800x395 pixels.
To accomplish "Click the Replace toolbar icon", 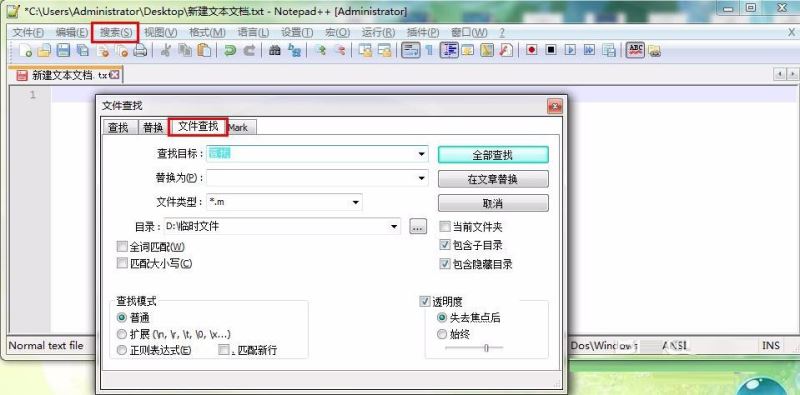I will click(294, 51).
